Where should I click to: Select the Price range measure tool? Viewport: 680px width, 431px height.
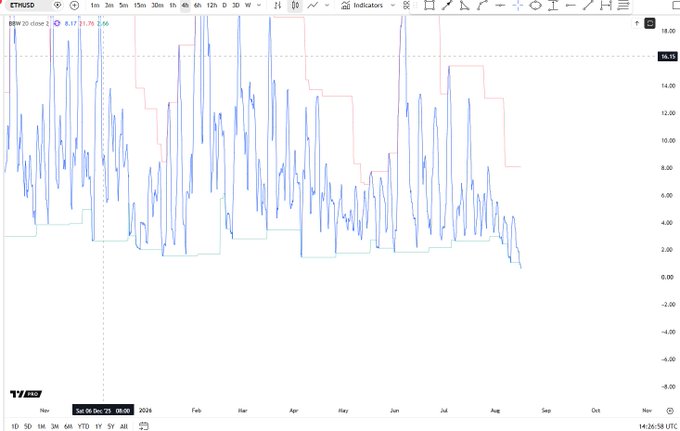[x=553, y=5]
